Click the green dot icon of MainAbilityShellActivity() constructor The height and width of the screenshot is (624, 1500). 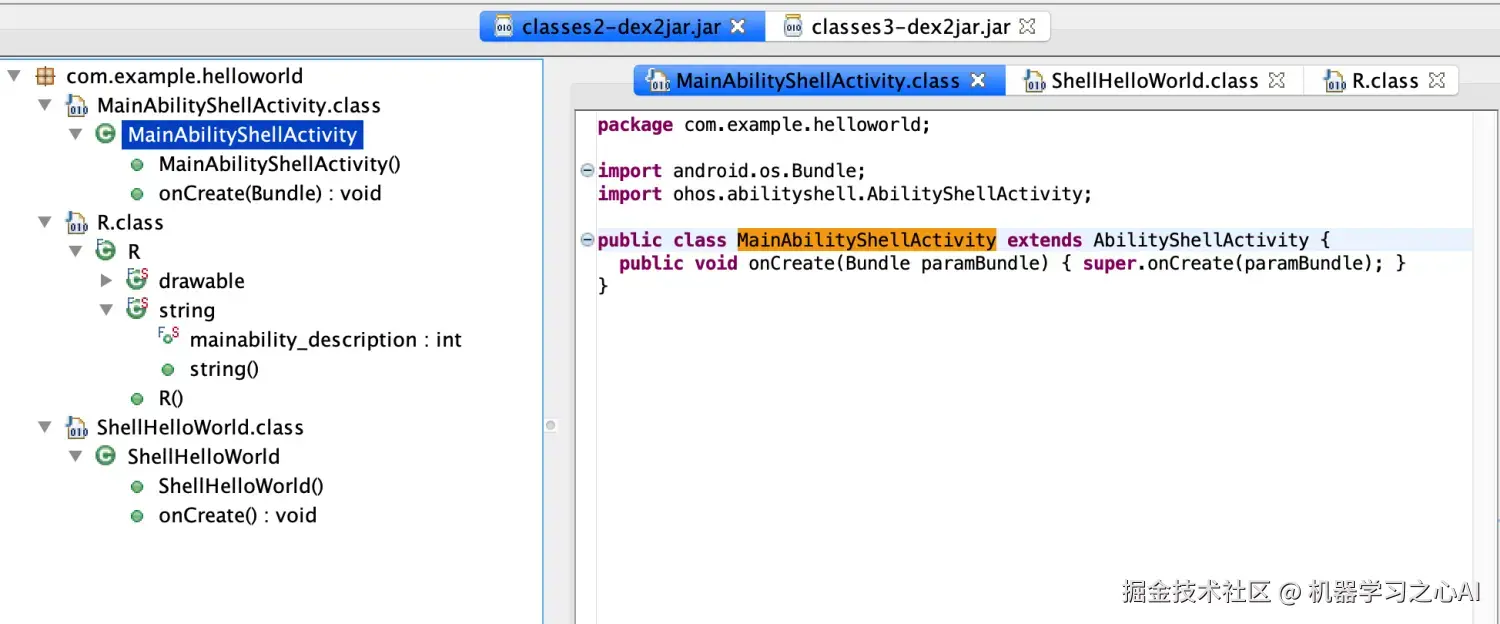pyautogui.click(x=137, y=165)
